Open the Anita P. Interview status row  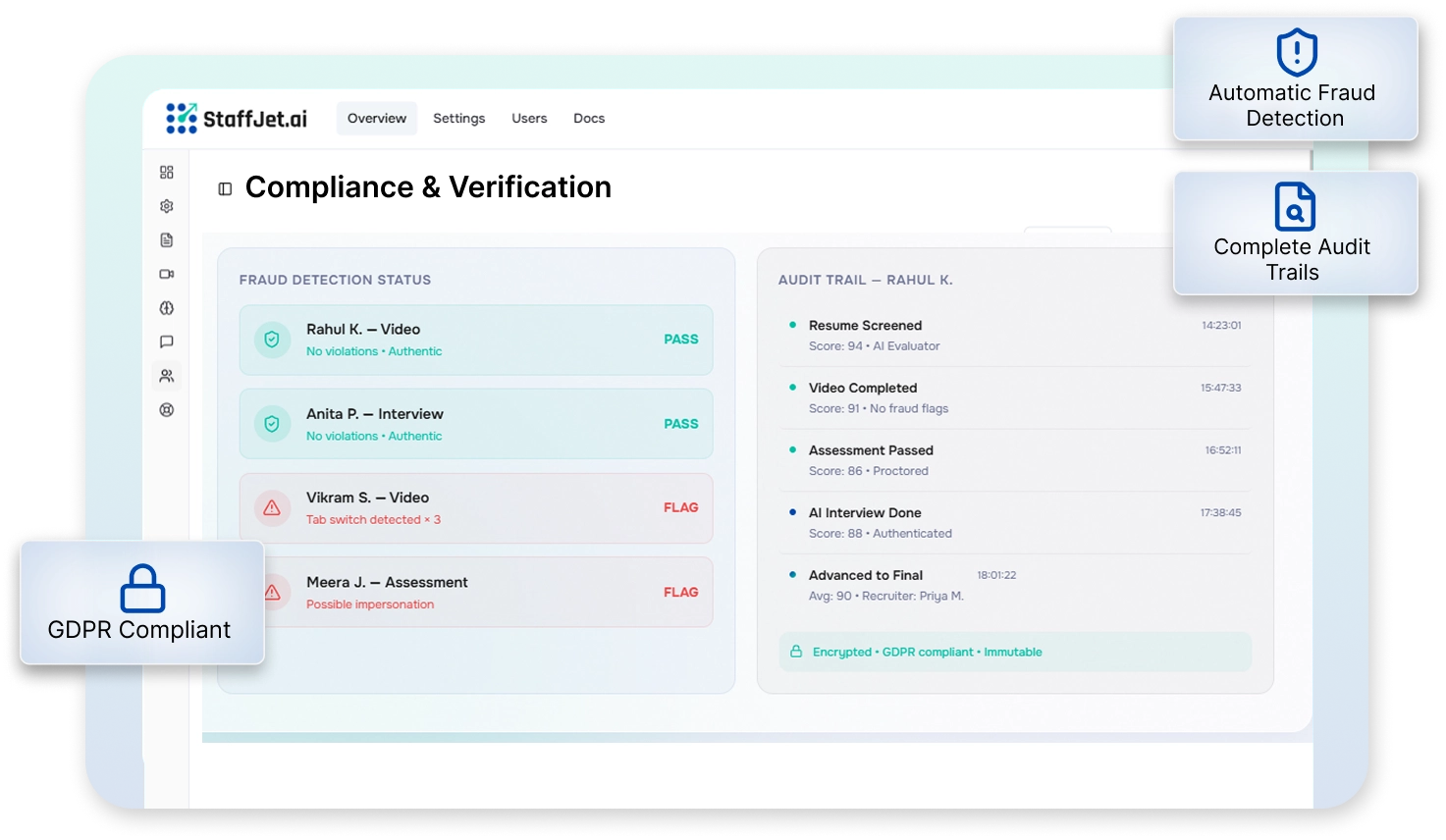tap(476, 424)
